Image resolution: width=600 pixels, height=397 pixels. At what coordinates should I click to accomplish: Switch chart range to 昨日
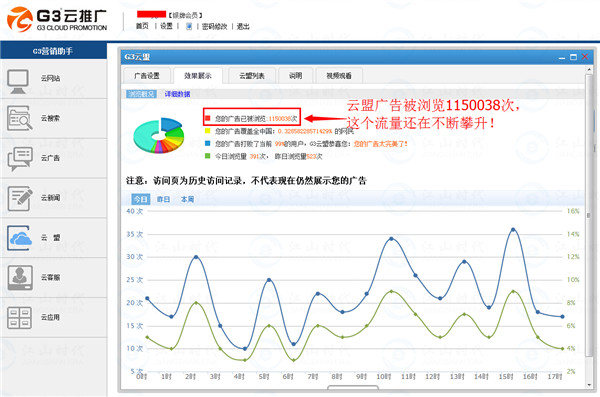(163, 199)
